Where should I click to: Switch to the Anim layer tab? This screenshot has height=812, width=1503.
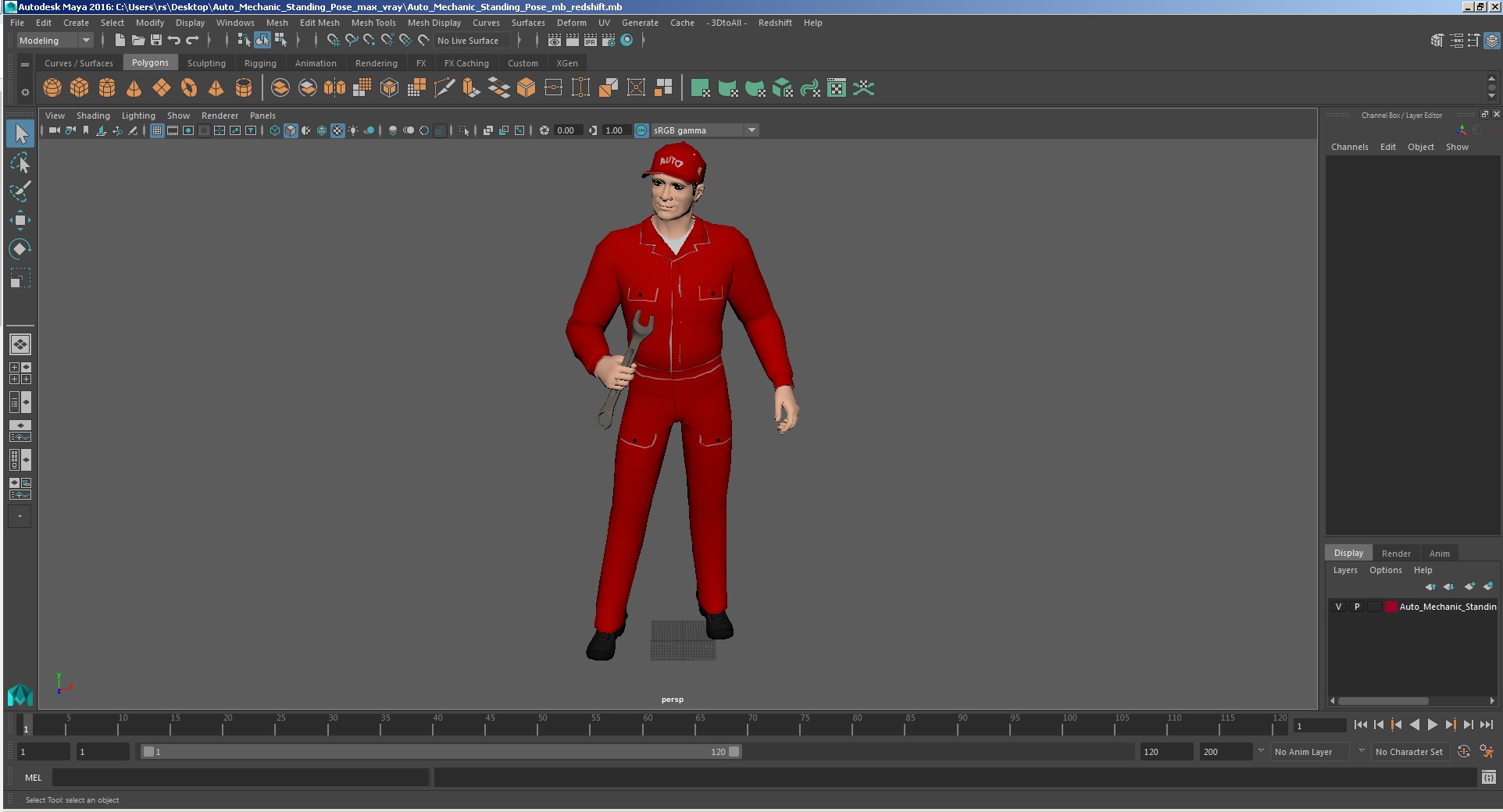coord(1439,554)
